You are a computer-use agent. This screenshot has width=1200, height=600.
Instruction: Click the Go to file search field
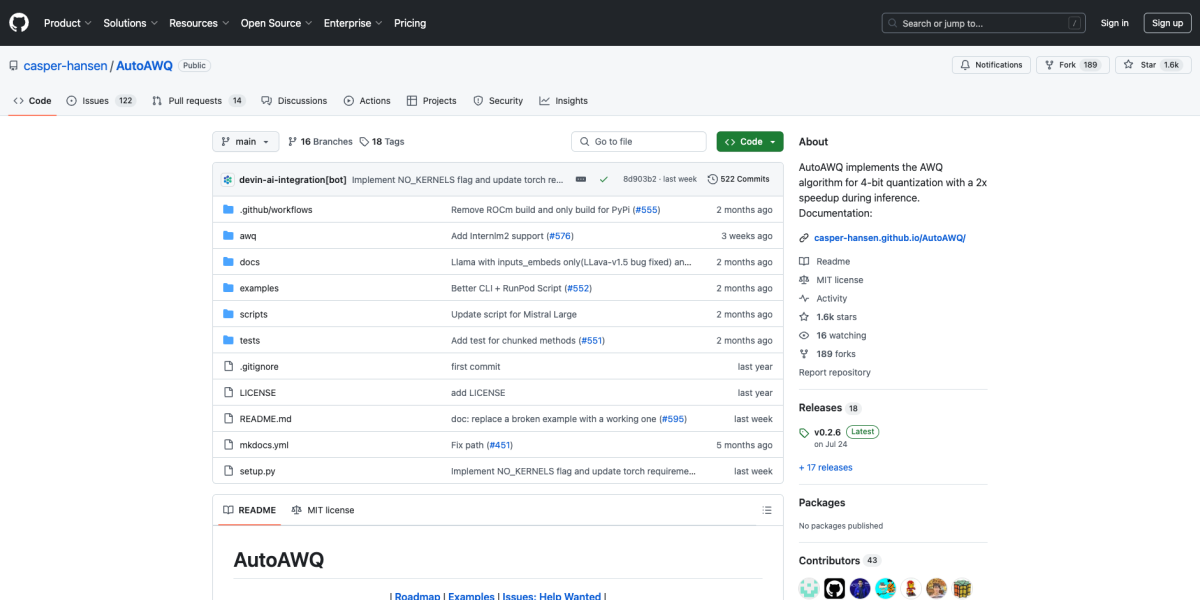click(x=638, y=142)
